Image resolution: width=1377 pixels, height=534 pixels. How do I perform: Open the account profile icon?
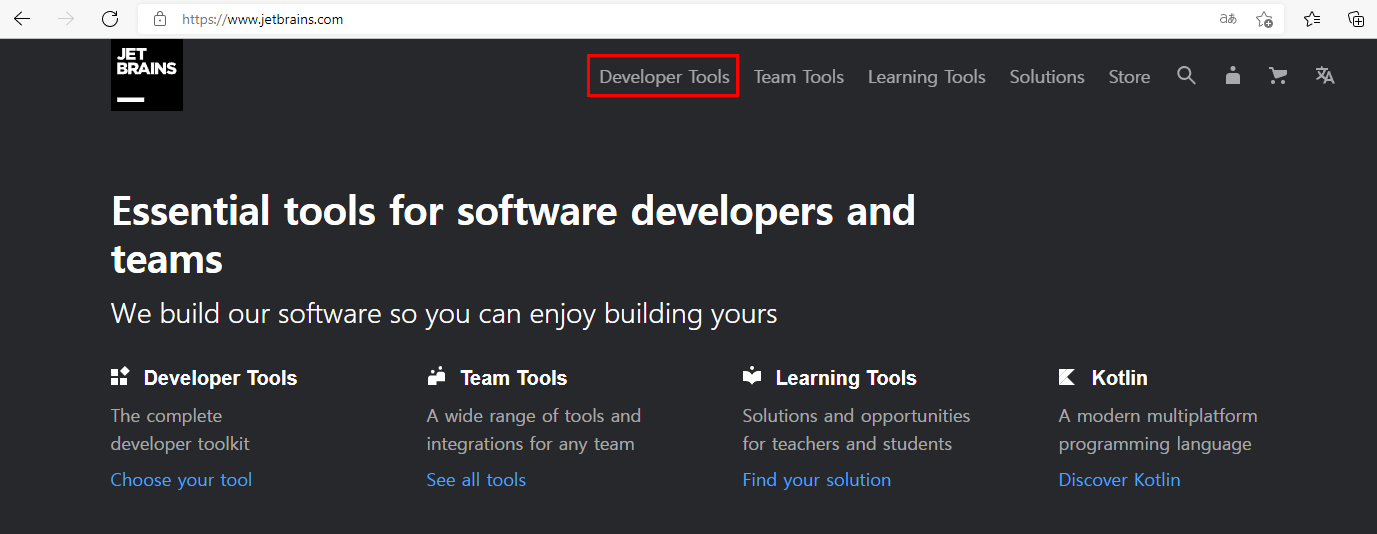click(1233, 76)
